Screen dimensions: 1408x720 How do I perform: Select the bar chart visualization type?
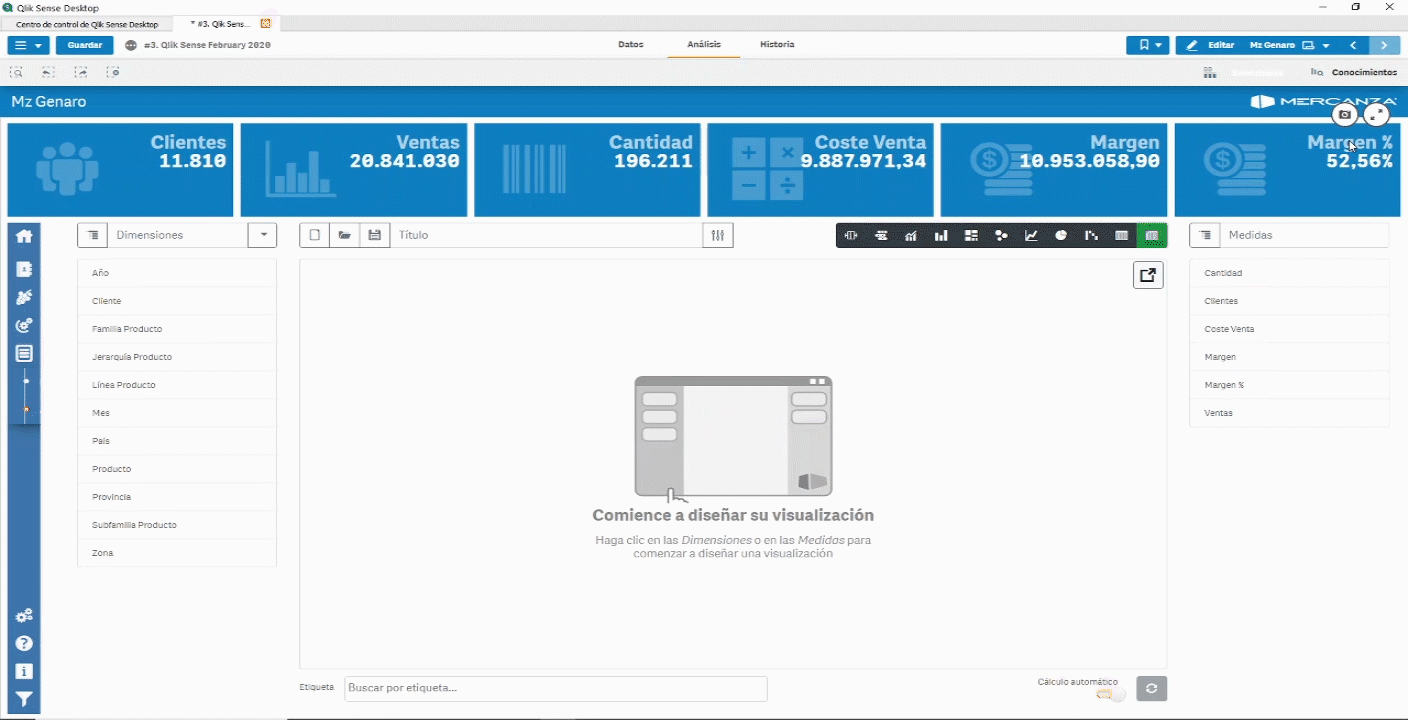tap(941, 235)
